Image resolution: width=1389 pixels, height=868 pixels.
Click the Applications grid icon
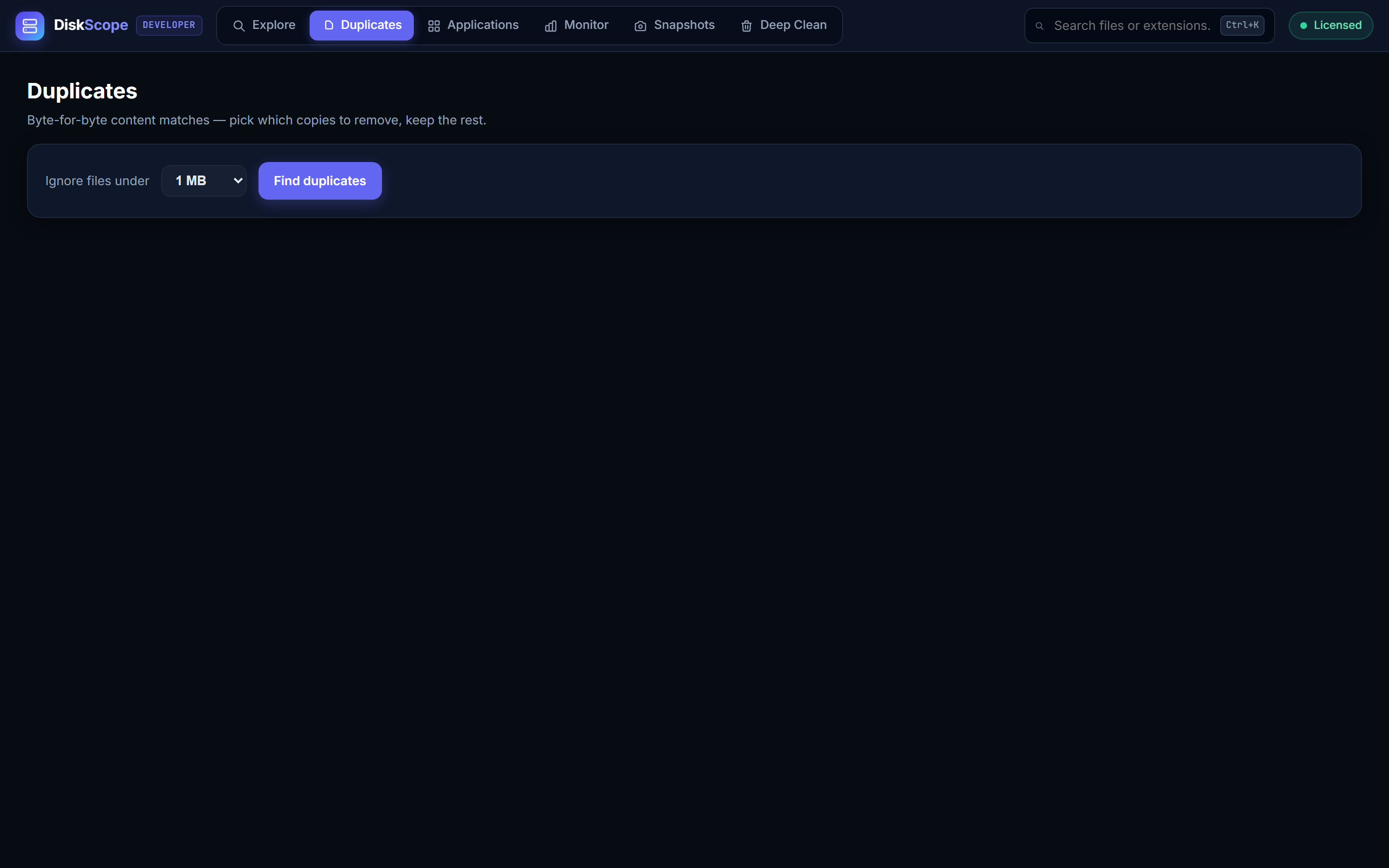(x=434, y=26)
